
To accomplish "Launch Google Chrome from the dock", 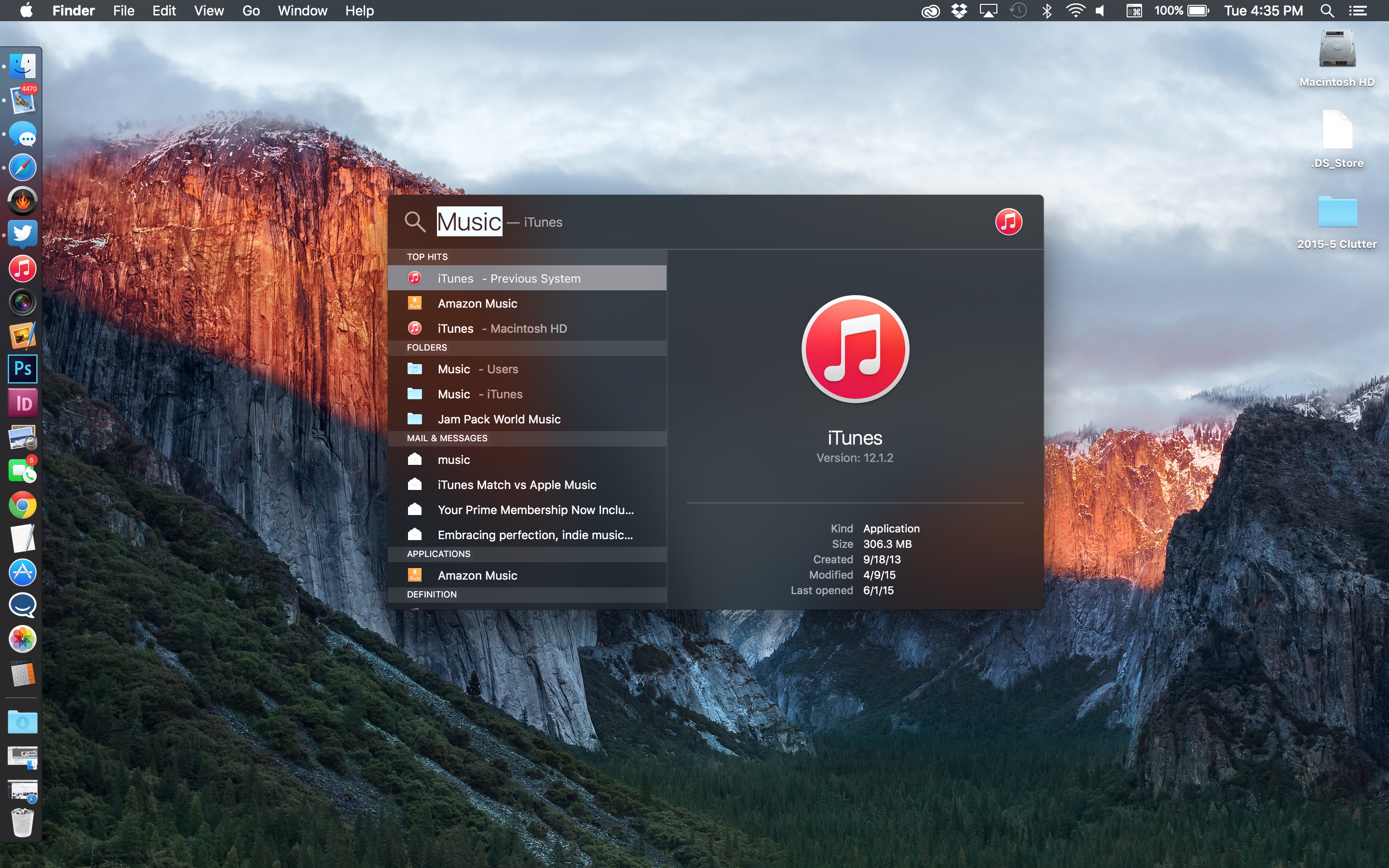I will (x=23, y=505).
